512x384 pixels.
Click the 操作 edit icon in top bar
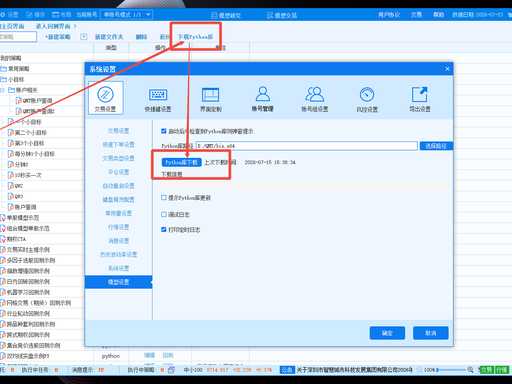pyautogui.click(x=29, y=15)
